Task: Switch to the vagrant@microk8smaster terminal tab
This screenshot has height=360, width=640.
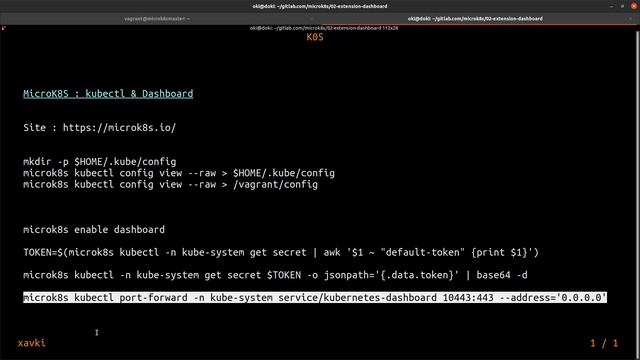Action: (157, 19)
